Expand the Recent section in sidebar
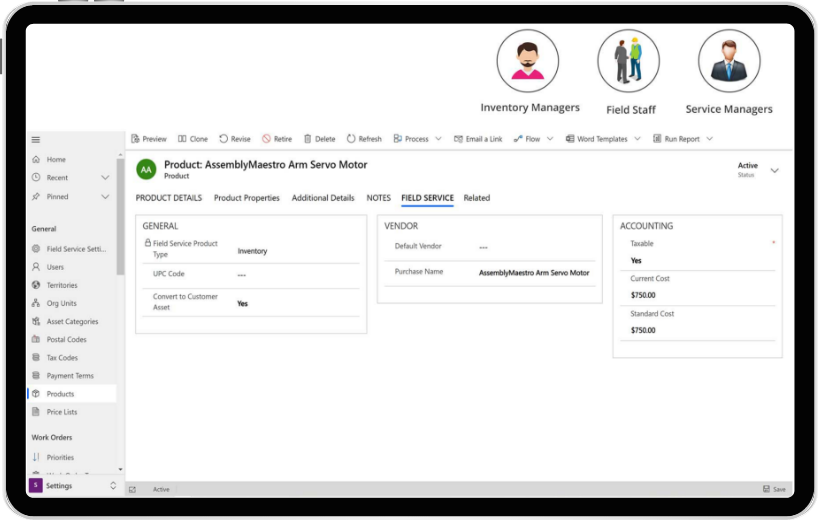The width and height of the screenshot is (819, 520). pyautogui.click(x=105, y=178)
